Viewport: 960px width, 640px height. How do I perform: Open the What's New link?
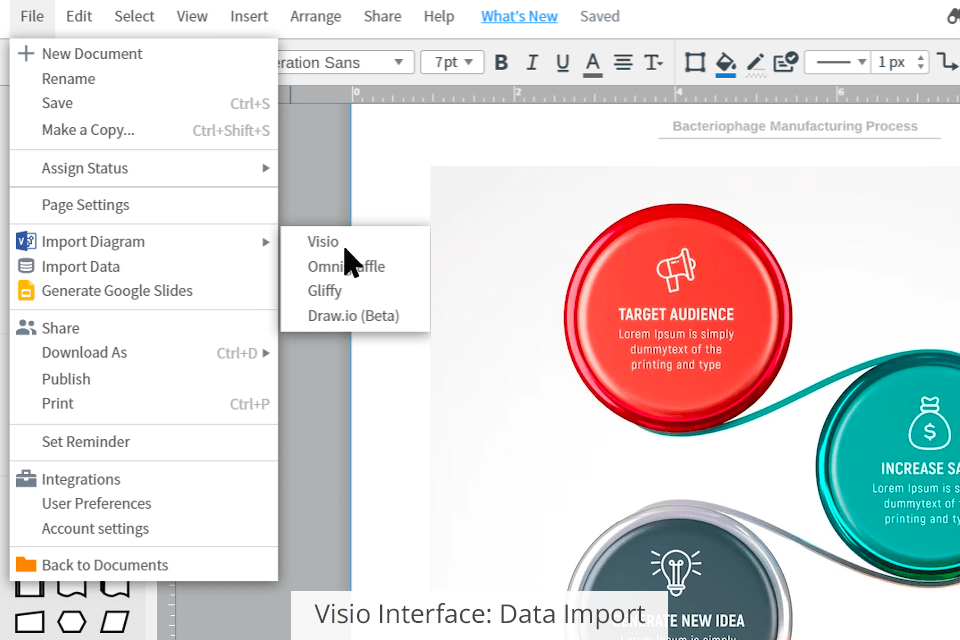click(x=519, y=16)
